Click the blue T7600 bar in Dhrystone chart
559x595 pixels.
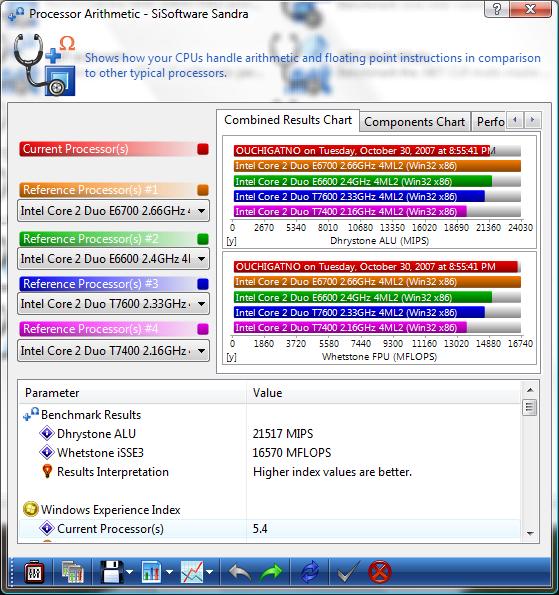pos(359,196)
